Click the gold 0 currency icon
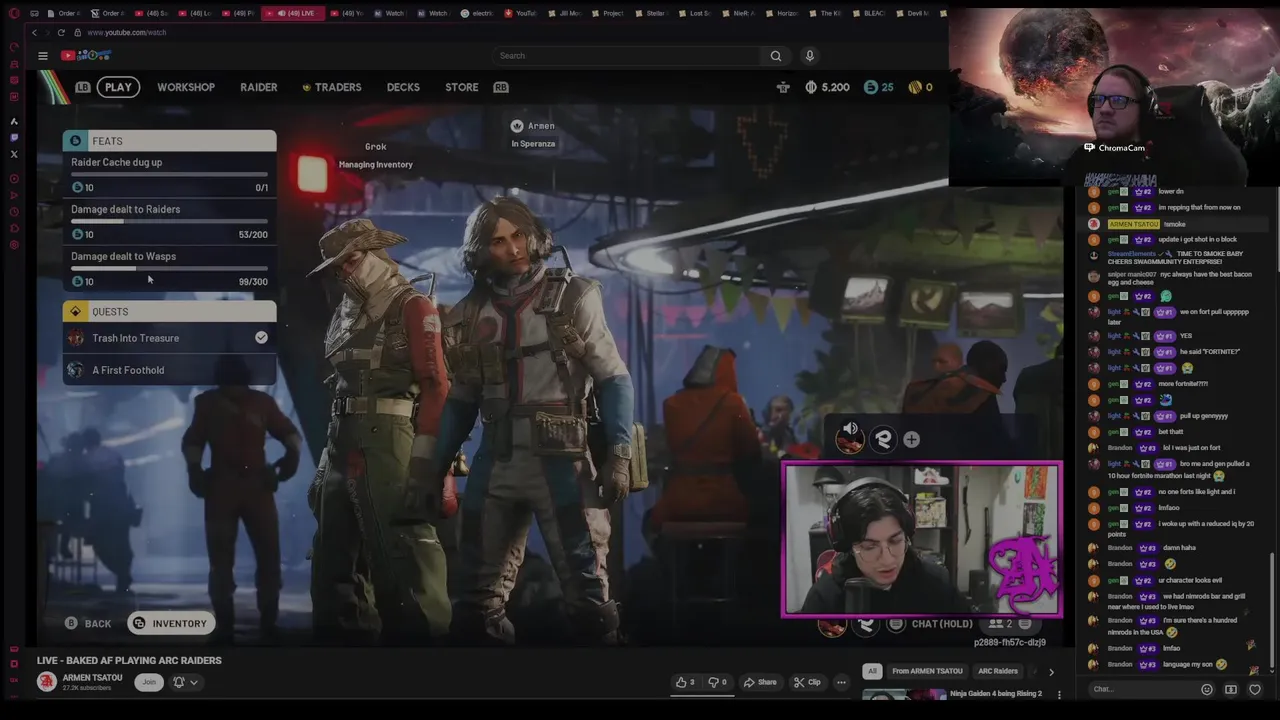The image size is (1280, 720). pyautogui.click(x=914, y=87)
